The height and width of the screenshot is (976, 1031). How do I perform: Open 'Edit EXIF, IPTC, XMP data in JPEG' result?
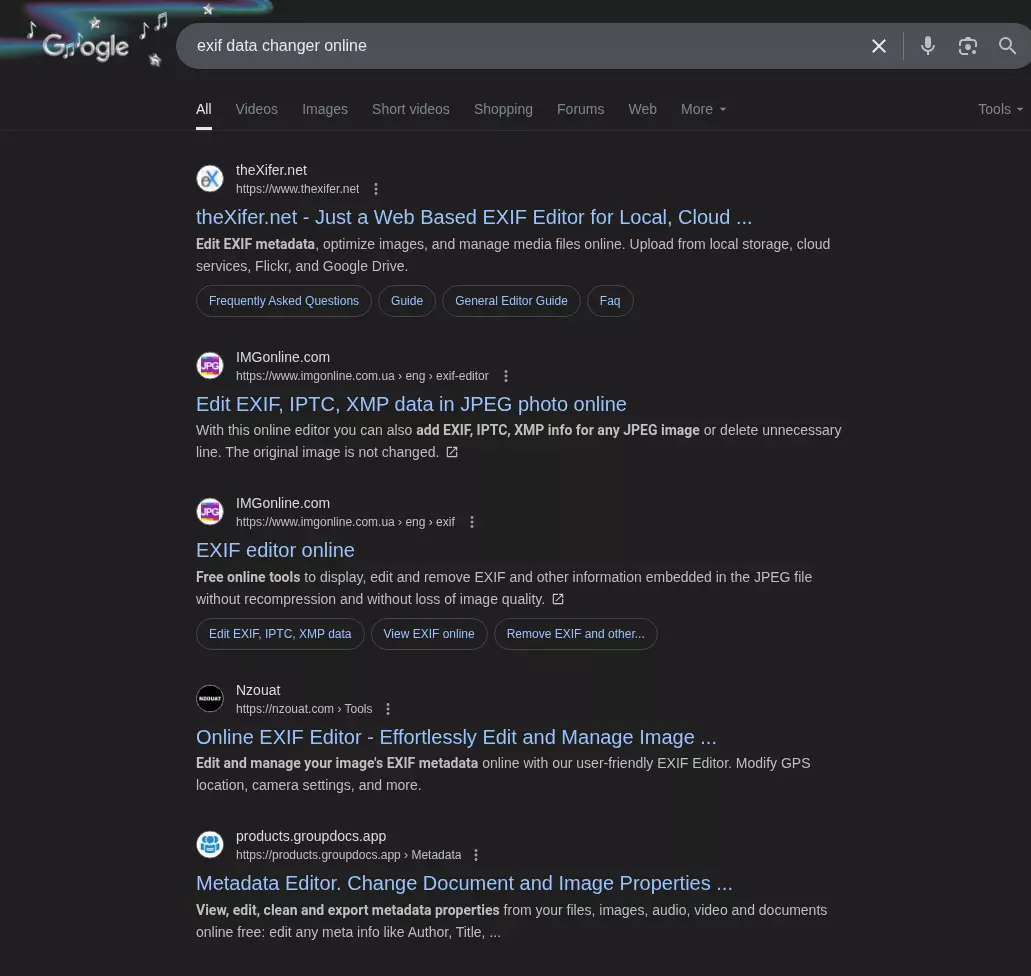(x=411, y=404)
